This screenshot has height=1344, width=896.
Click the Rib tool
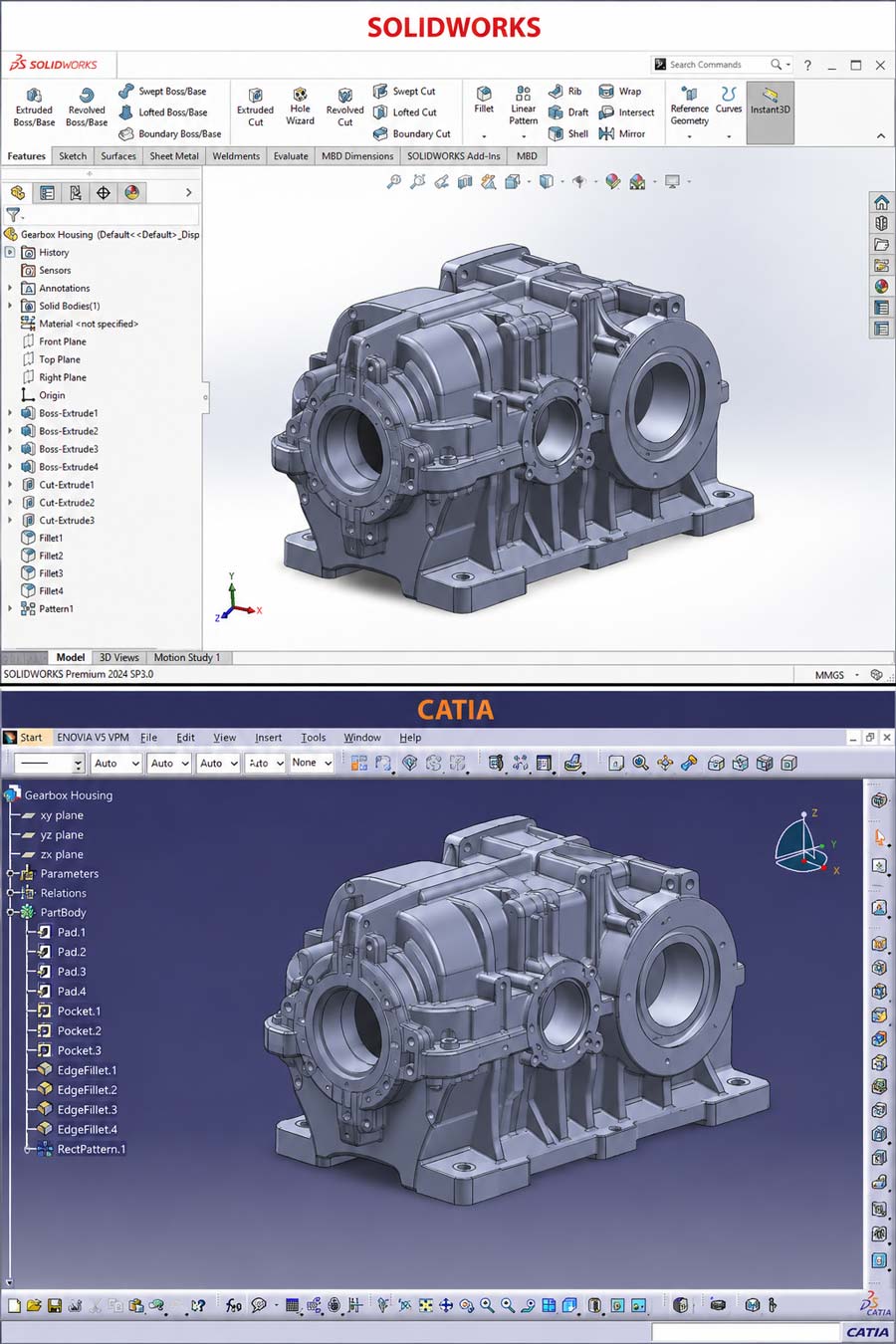point(564,92)
